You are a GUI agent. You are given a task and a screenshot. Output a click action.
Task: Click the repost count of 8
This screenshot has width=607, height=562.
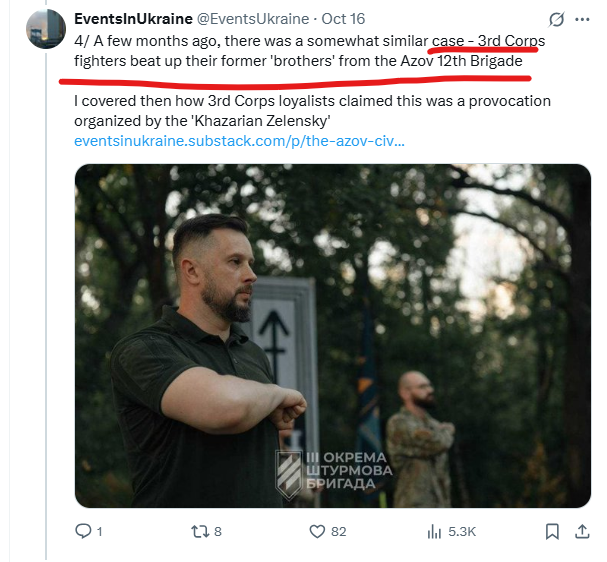tap(218, 532)
